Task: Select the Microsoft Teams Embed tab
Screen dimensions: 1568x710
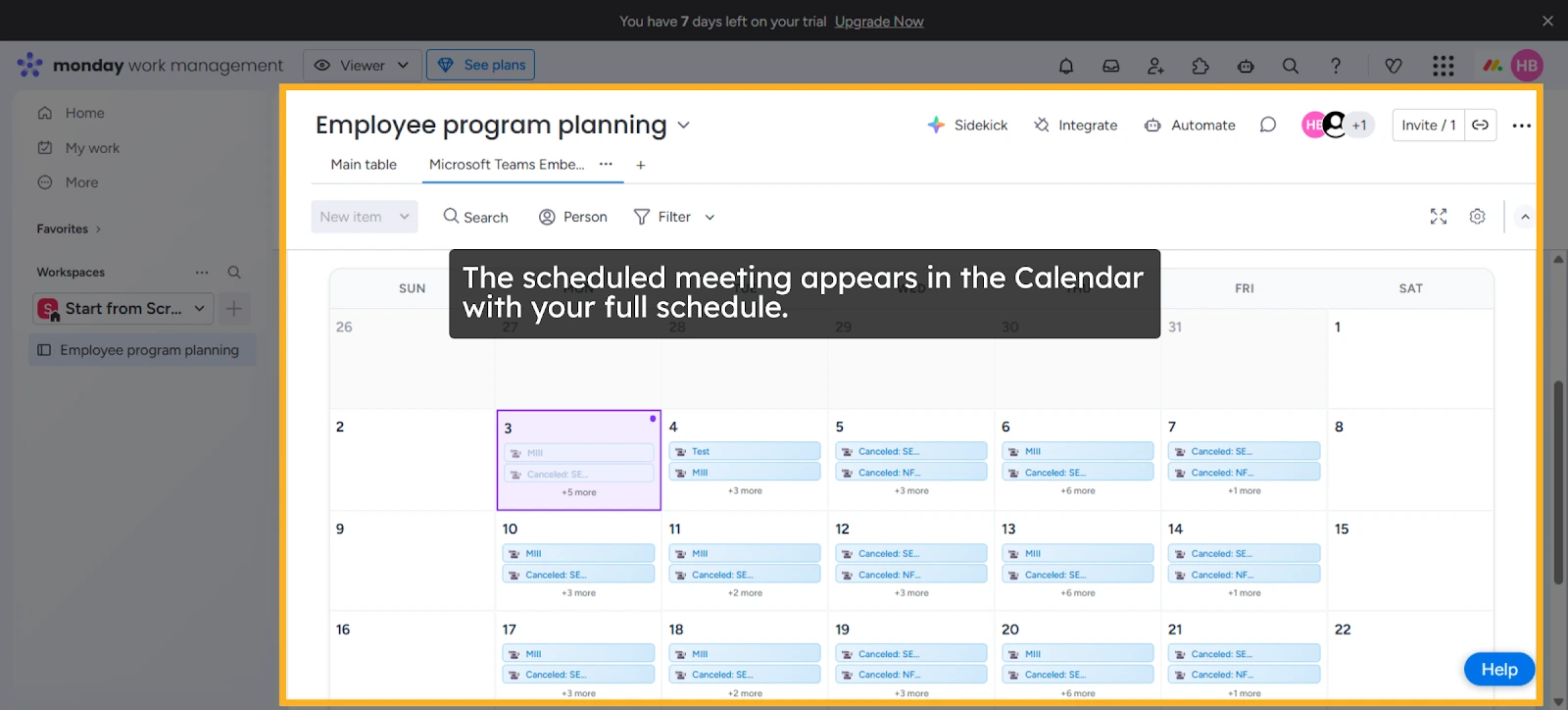Action: (x=505, y=164)
